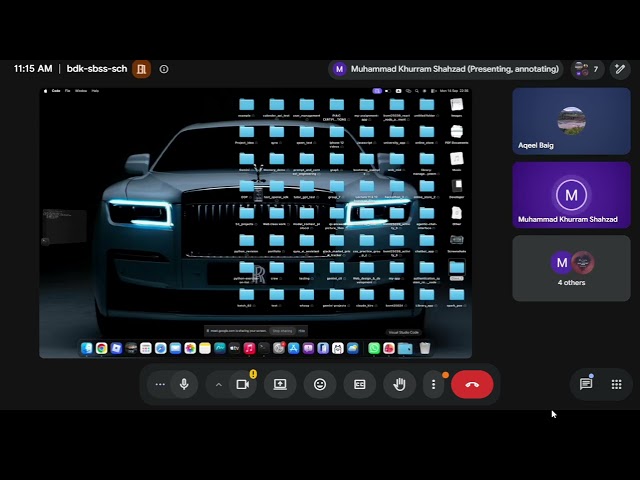Open the Help menu on shared screen
640x480 pixels.
coord(95,91)
